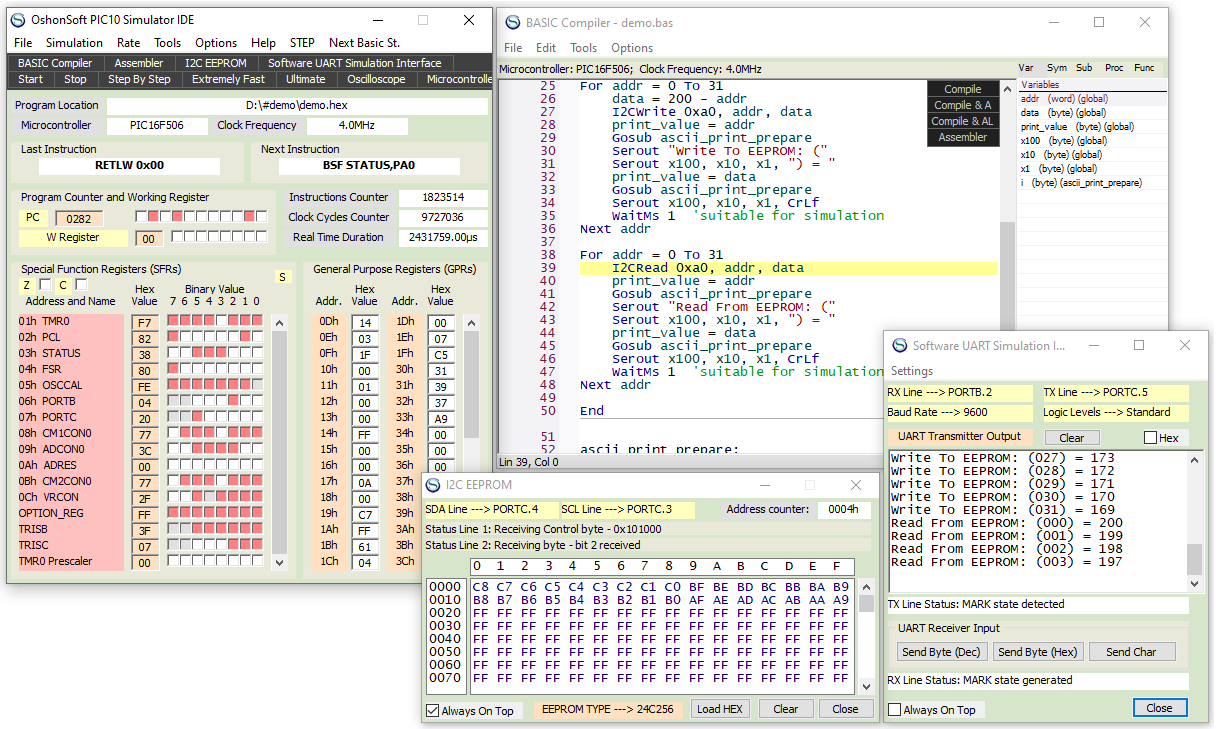Viewport: 1216px width, 729px height.
Task: Click Send Byte (Hex) button
Action: [x=1038, y=652]
